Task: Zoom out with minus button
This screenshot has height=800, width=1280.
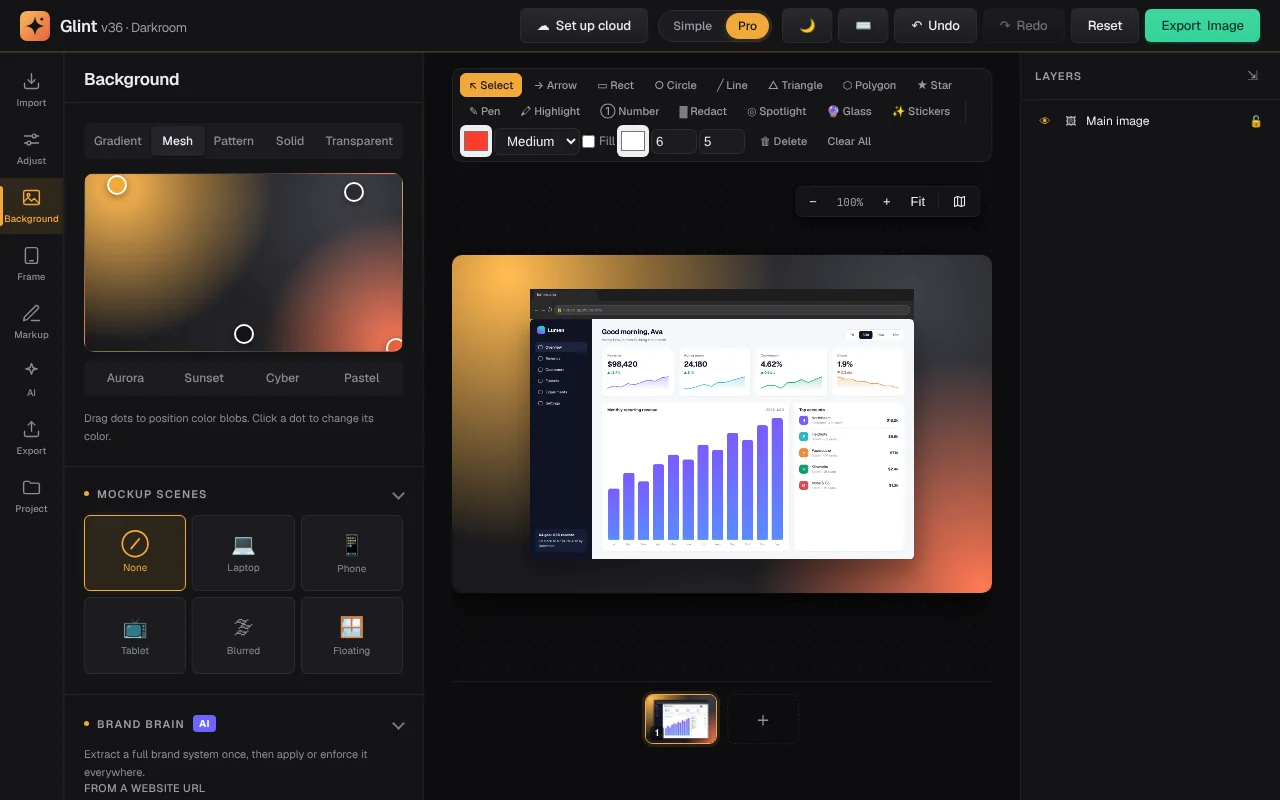Action: (x=813, y=202)
